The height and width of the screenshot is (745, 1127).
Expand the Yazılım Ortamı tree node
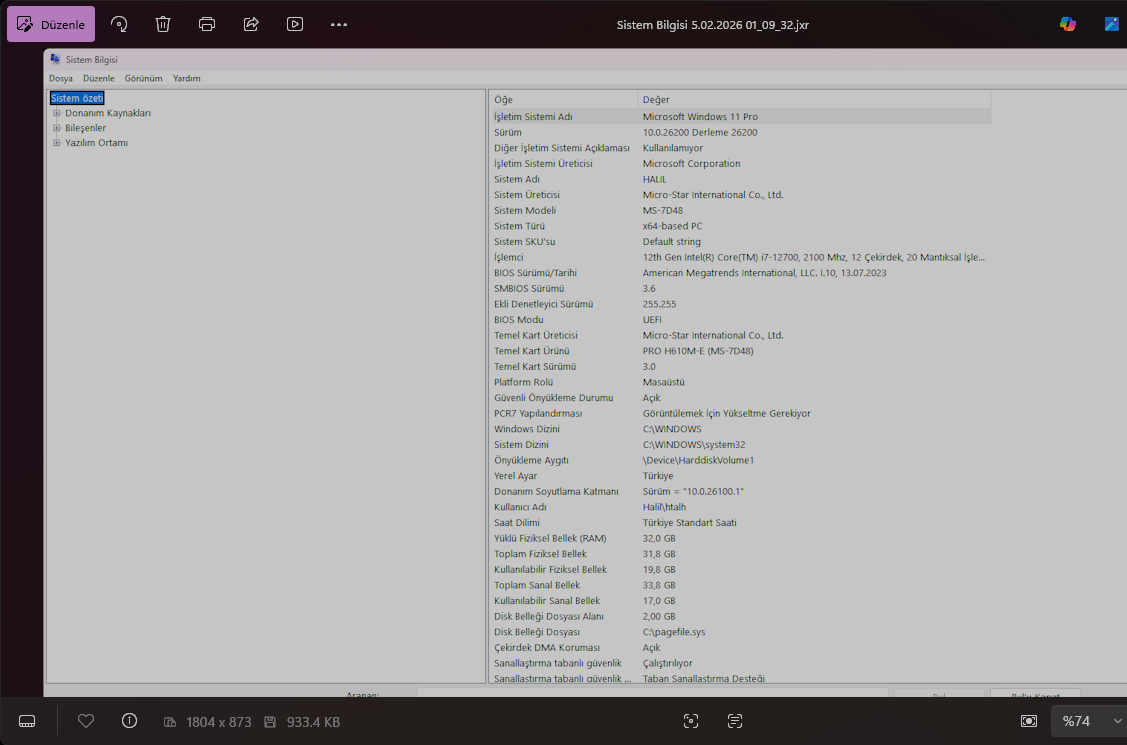pyautogui.click(x=56, y=142)
